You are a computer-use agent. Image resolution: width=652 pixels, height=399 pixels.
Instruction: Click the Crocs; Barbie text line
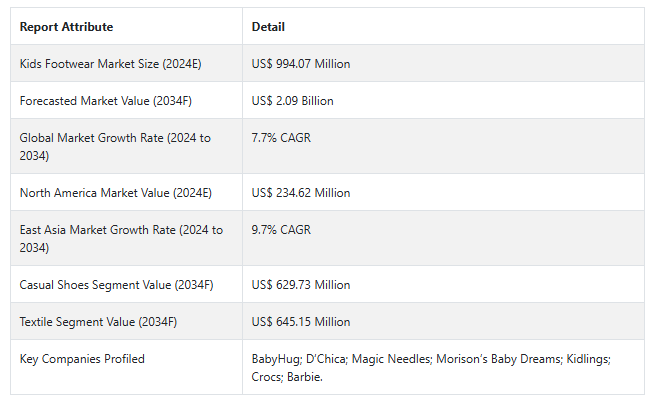[x=287, y=377]
